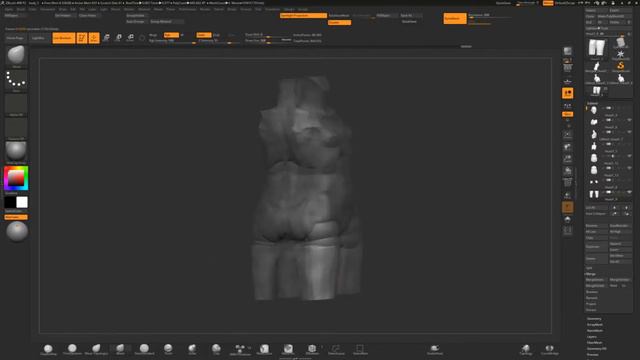Toggle the large orange right-shelf icon
The width and height of the screenshot is (640, 360).
(x=567, y=93)
